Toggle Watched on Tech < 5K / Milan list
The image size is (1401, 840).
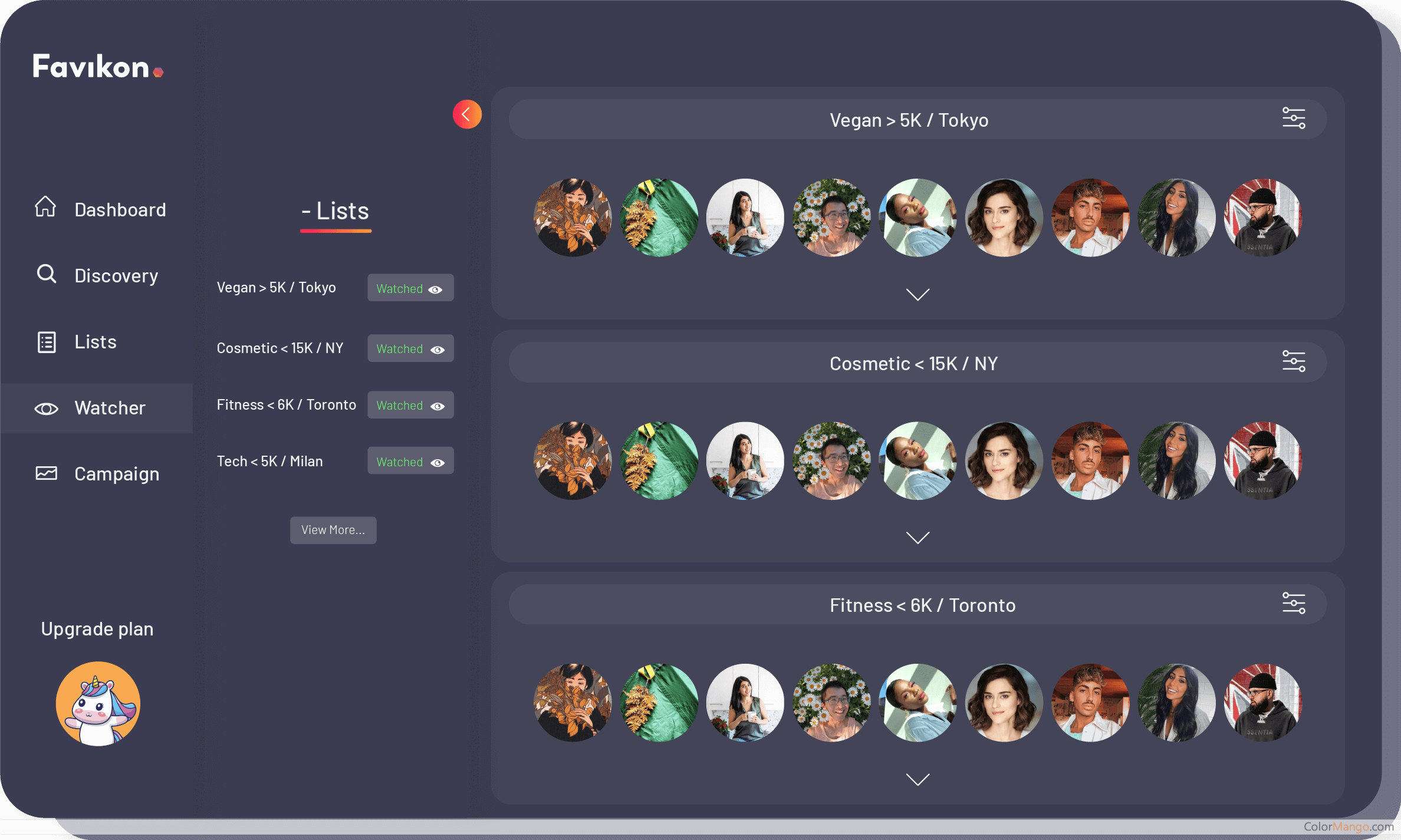410,462
